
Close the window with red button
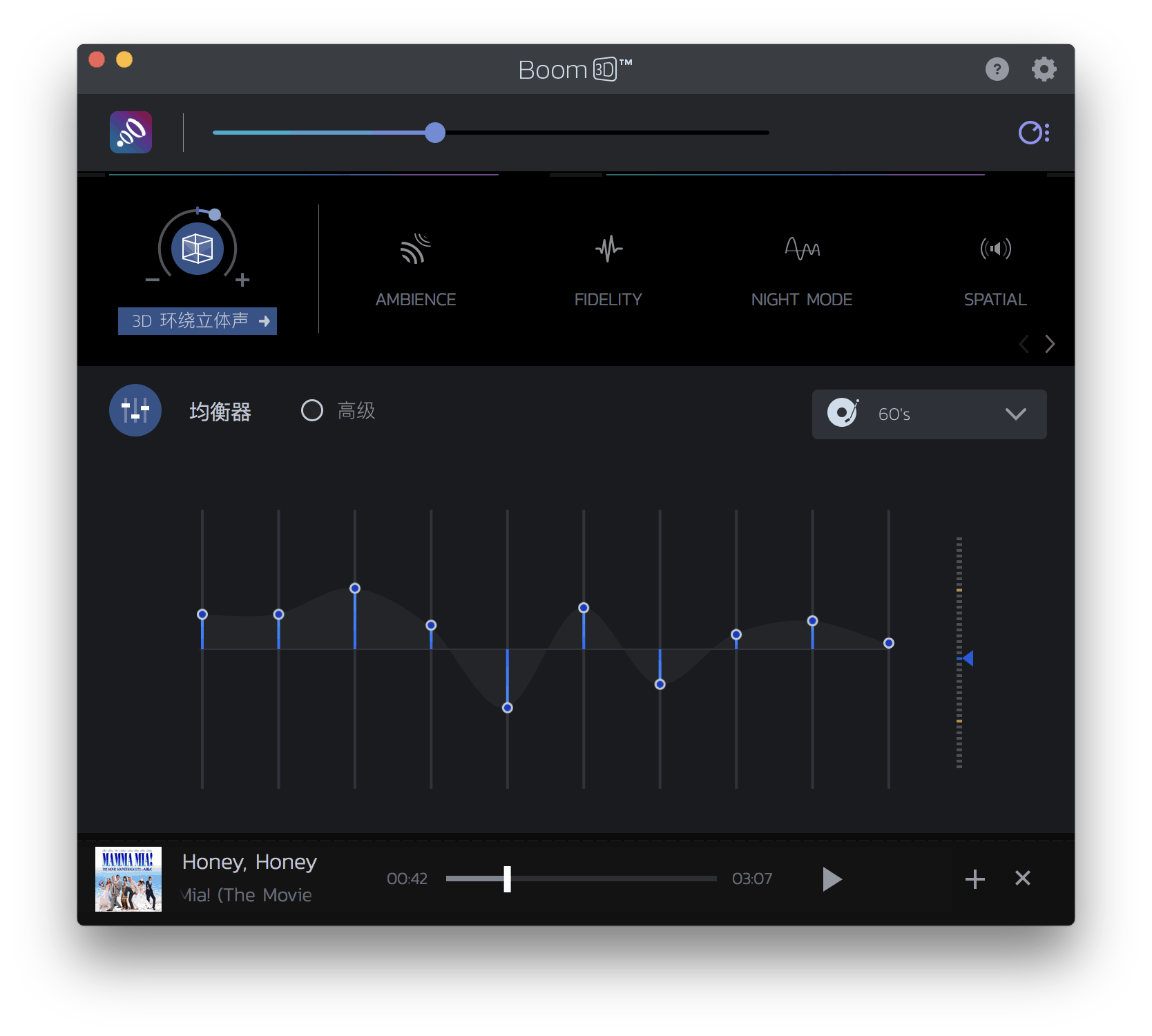point(97,60)
